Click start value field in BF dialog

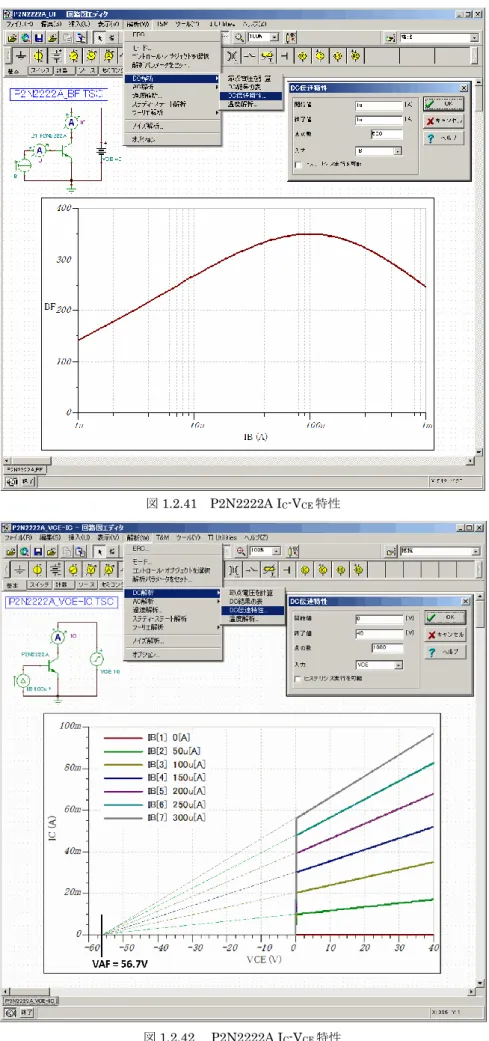pos(379,105)
